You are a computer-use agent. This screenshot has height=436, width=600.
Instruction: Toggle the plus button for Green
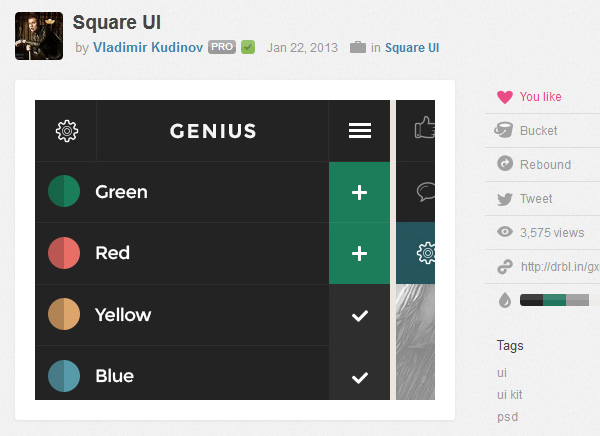[359, 193]
